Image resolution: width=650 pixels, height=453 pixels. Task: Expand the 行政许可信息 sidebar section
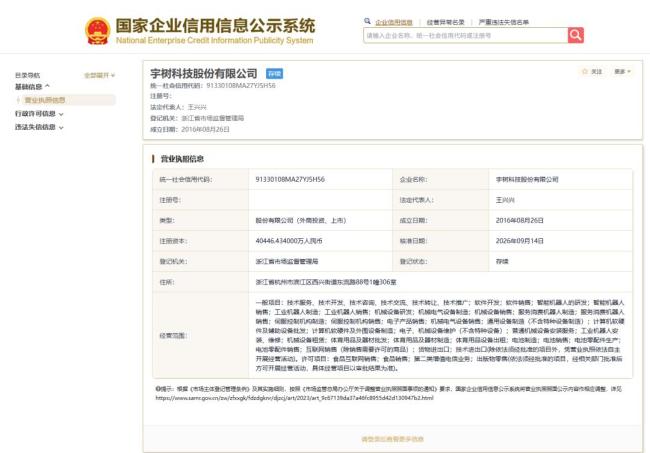39,114
